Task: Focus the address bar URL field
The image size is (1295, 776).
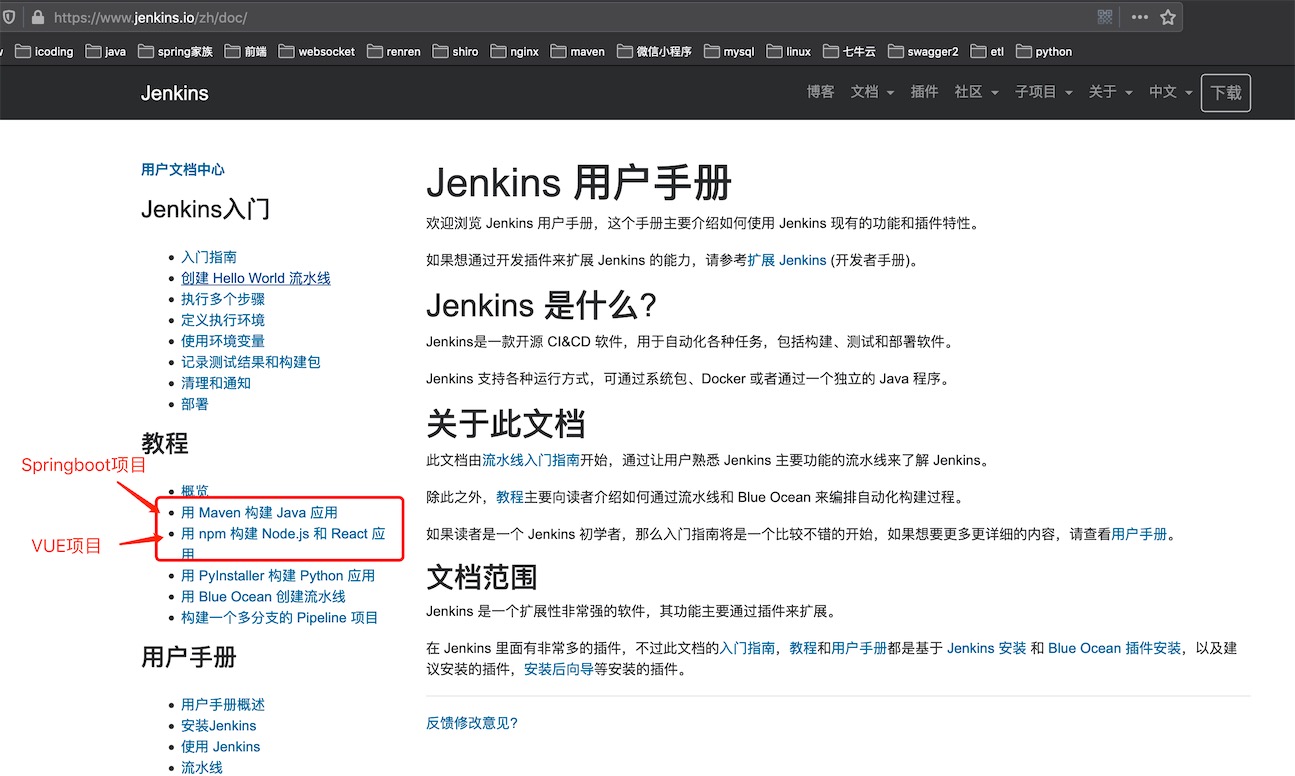Action: point(570,17)
